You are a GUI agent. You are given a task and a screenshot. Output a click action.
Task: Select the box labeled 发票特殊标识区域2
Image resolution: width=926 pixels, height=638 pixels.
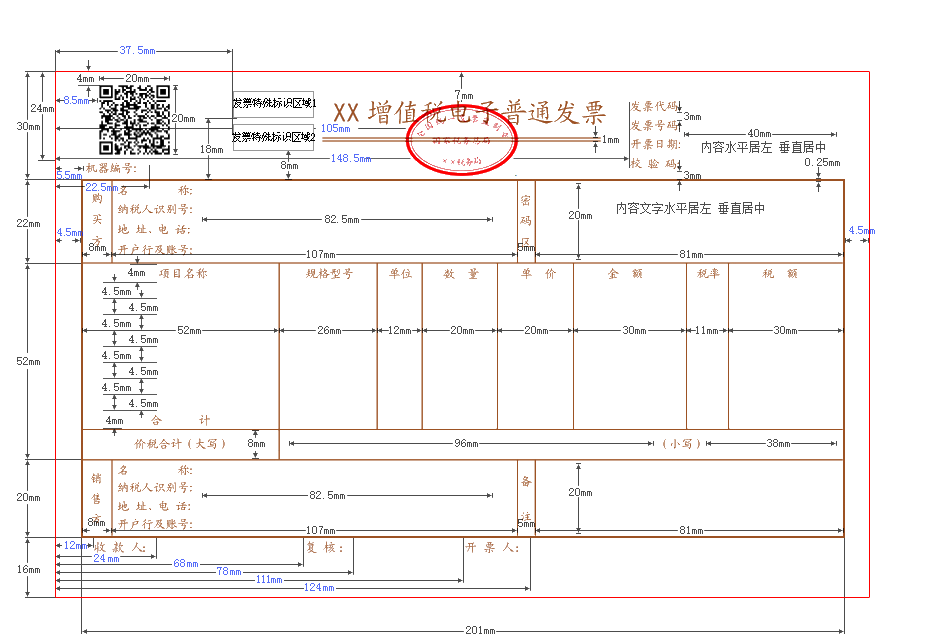[x=273, y=138]
